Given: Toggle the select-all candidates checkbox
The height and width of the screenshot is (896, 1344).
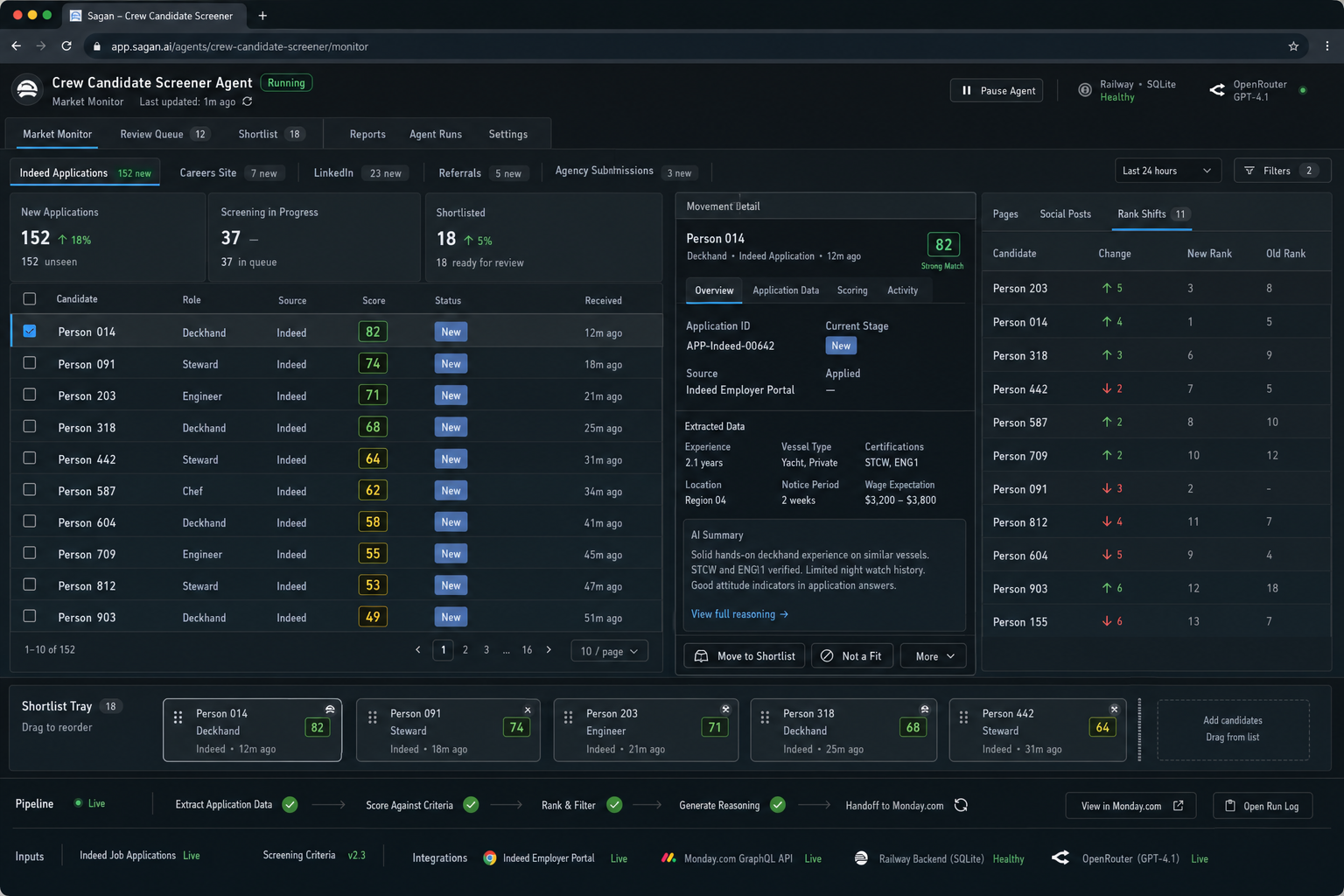Looking at the screenshot, I should (30, 299).
